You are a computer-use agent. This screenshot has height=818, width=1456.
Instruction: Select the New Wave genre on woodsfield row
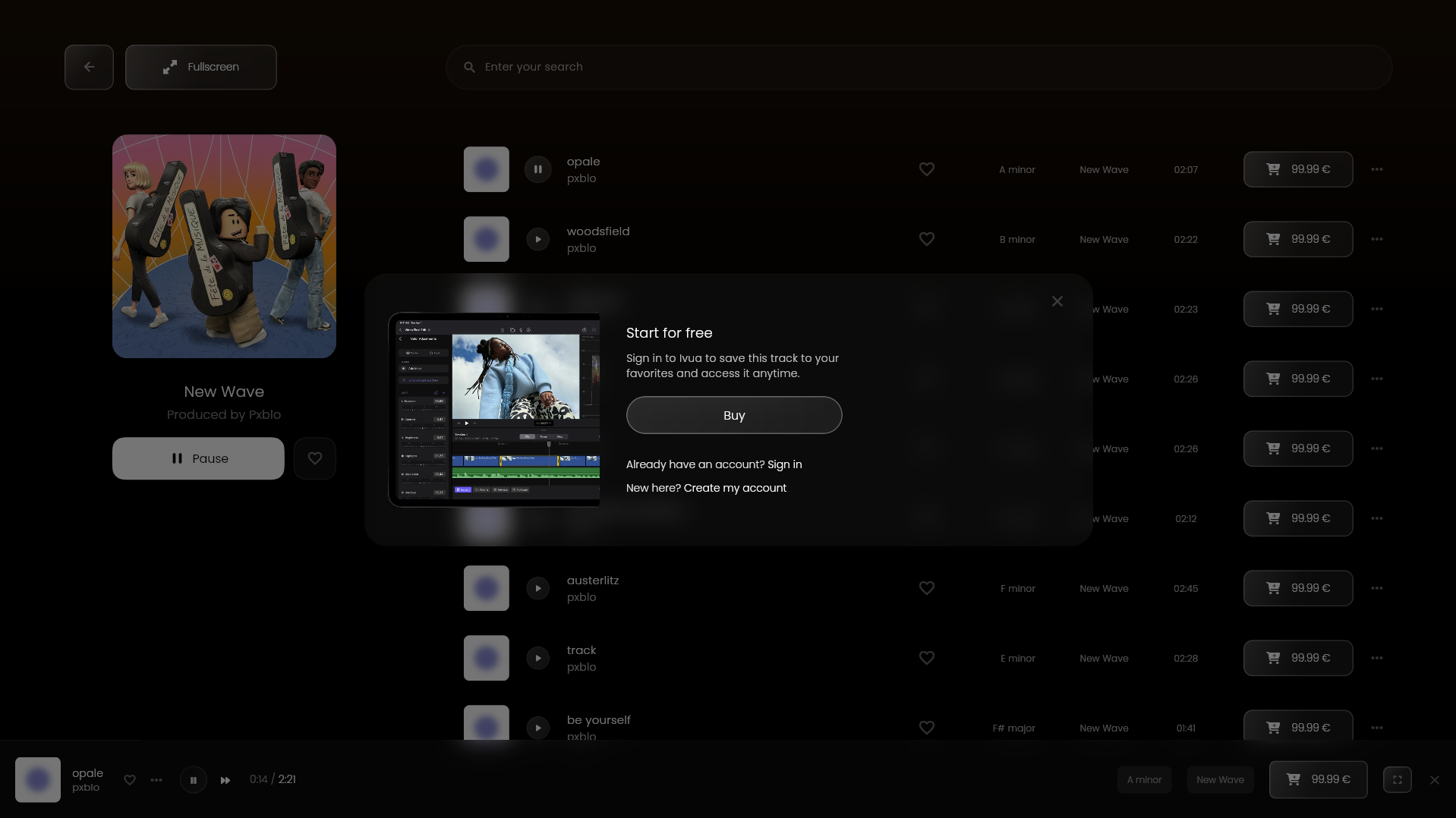[1104, 239]
